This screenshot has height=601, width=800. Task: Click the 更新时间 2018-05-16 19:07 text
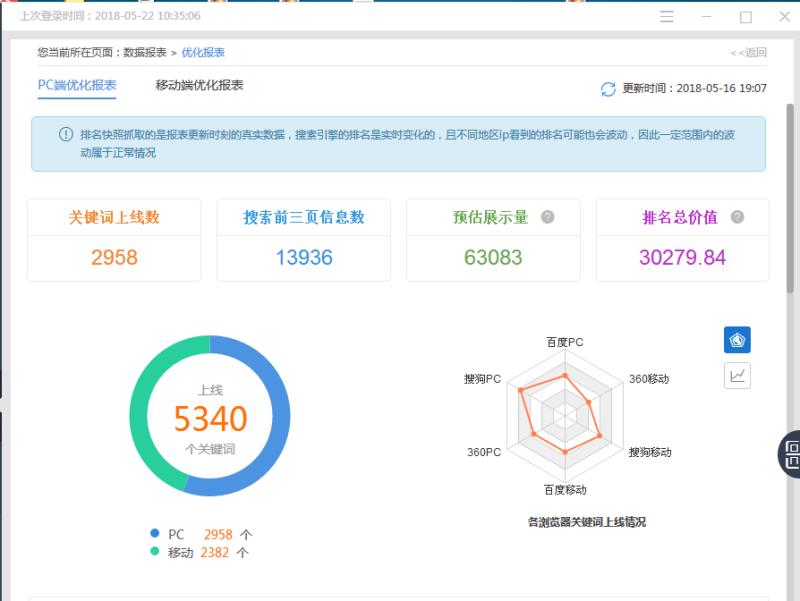pos(694,88)
